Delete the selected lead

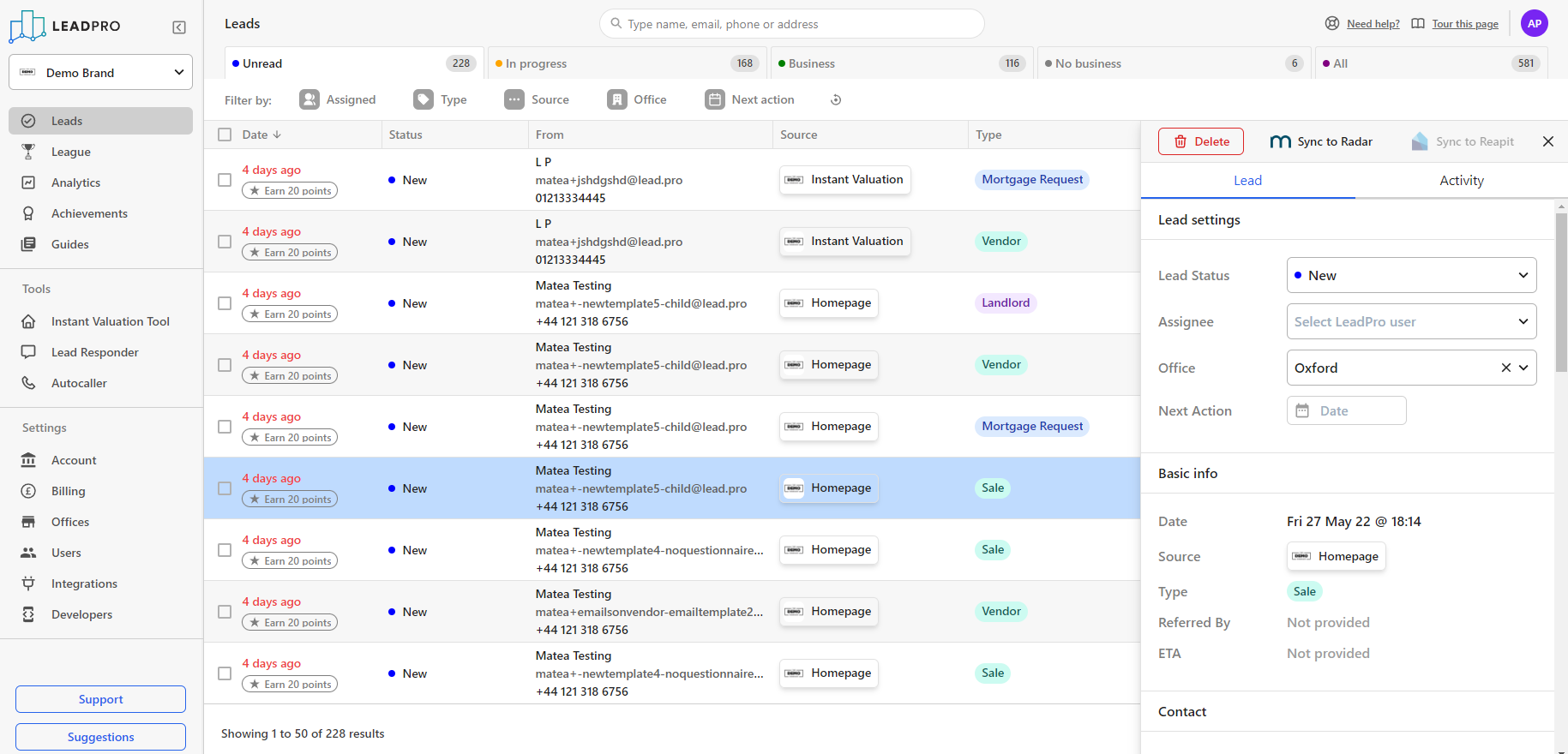(x=1200, y=142)
